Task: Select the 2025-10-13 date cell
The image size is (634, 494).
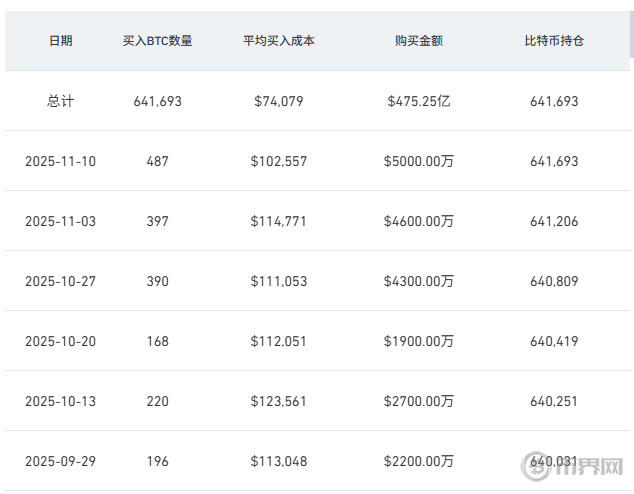Action: [x=61, y=401]
